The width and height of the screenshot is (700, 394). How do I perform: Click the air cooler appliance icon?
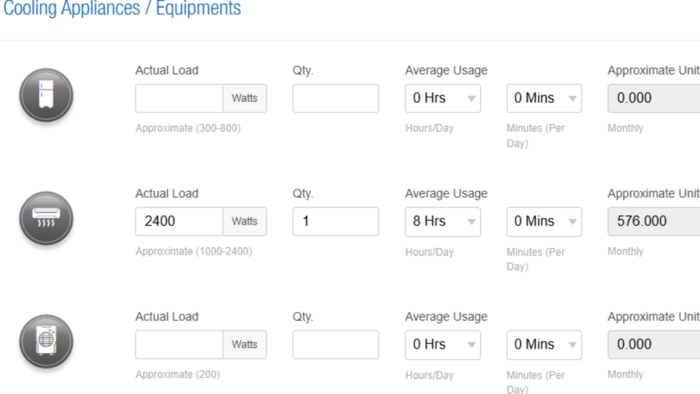pos(46,341)
